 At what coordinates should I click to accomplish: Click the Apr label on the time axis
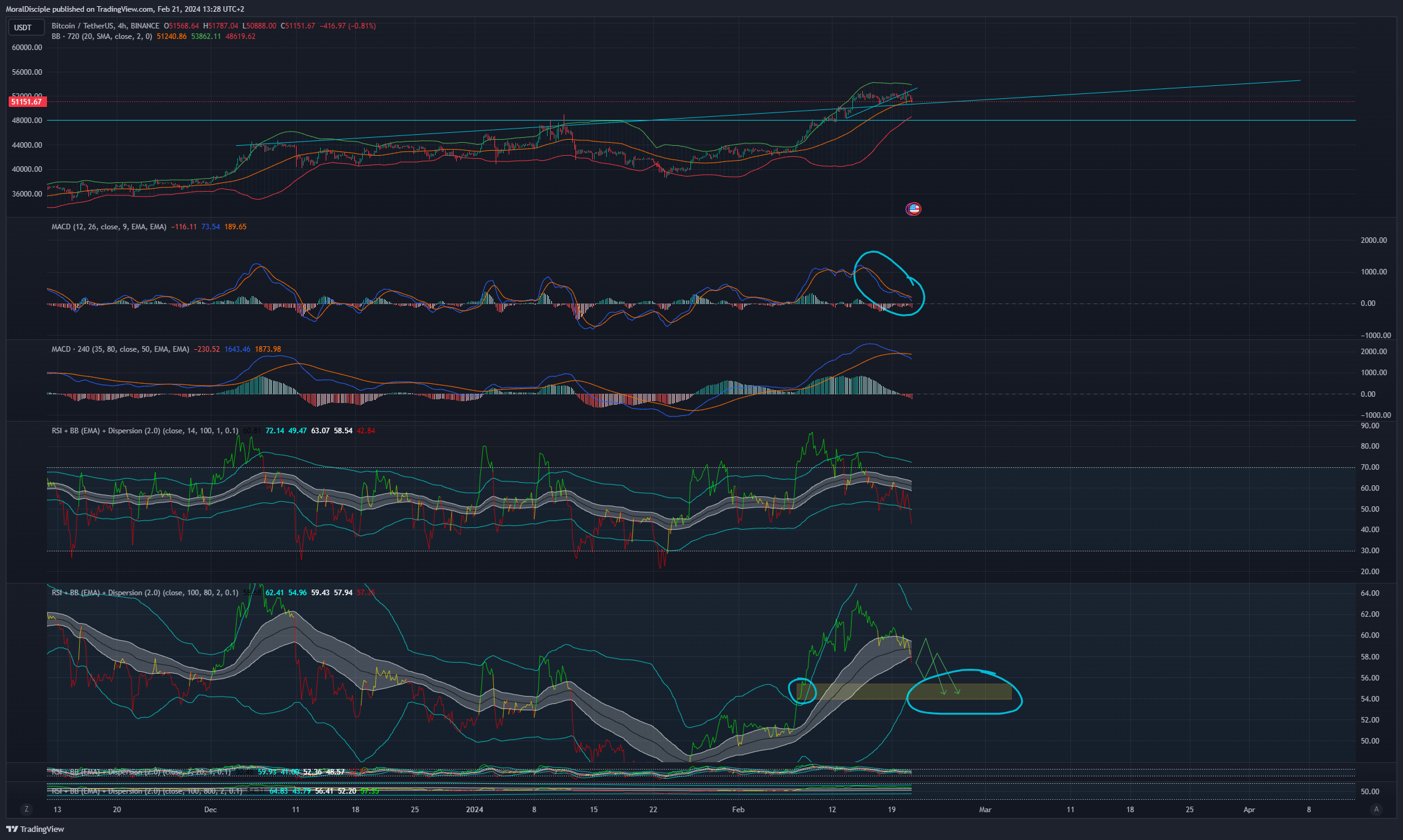tap(1249, 810)
